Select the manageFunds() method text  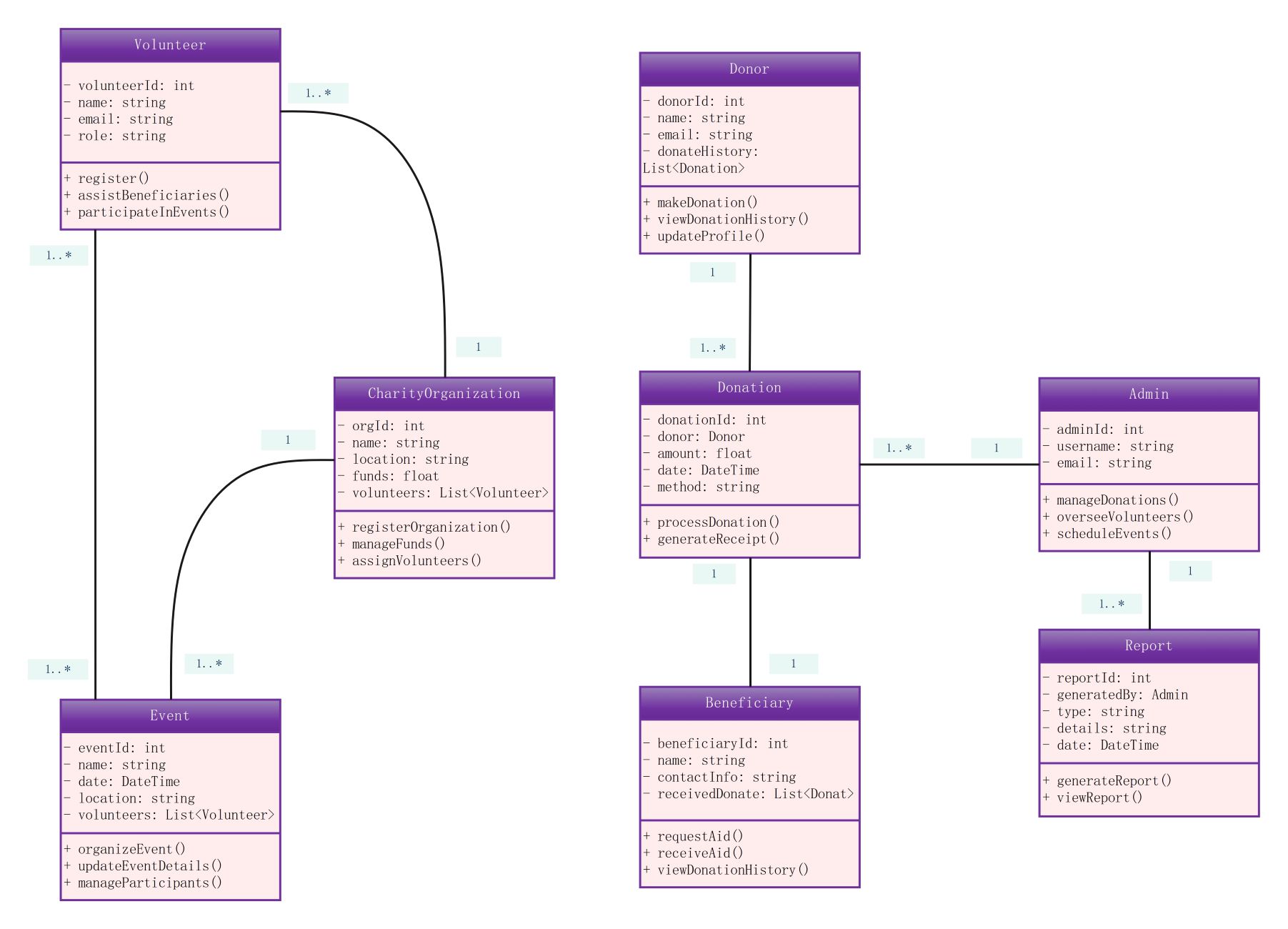pos(398,544)
